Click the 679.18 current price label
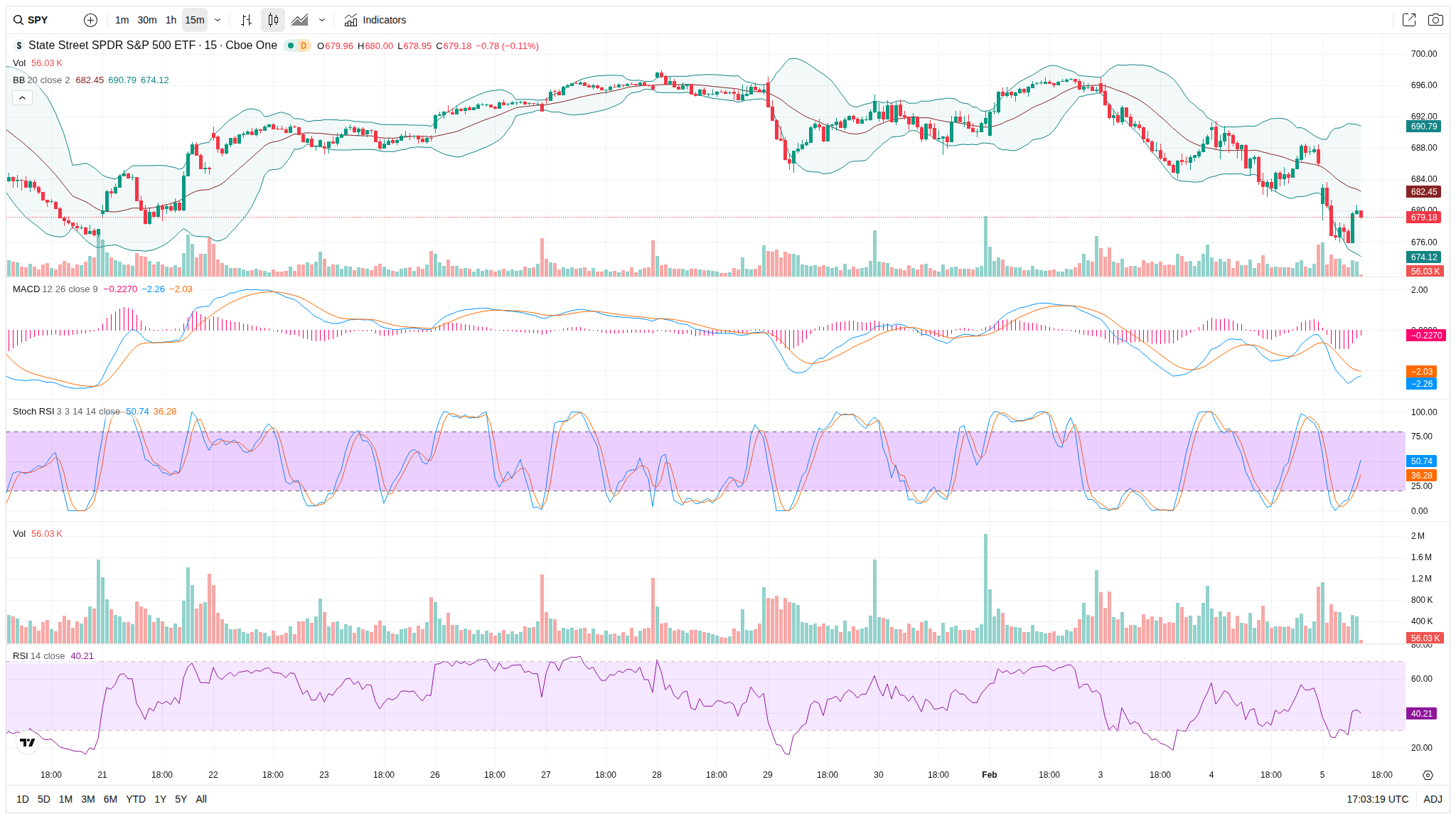The height and width of the screenshot is (819, 1456). click(x=1423, y=218)
